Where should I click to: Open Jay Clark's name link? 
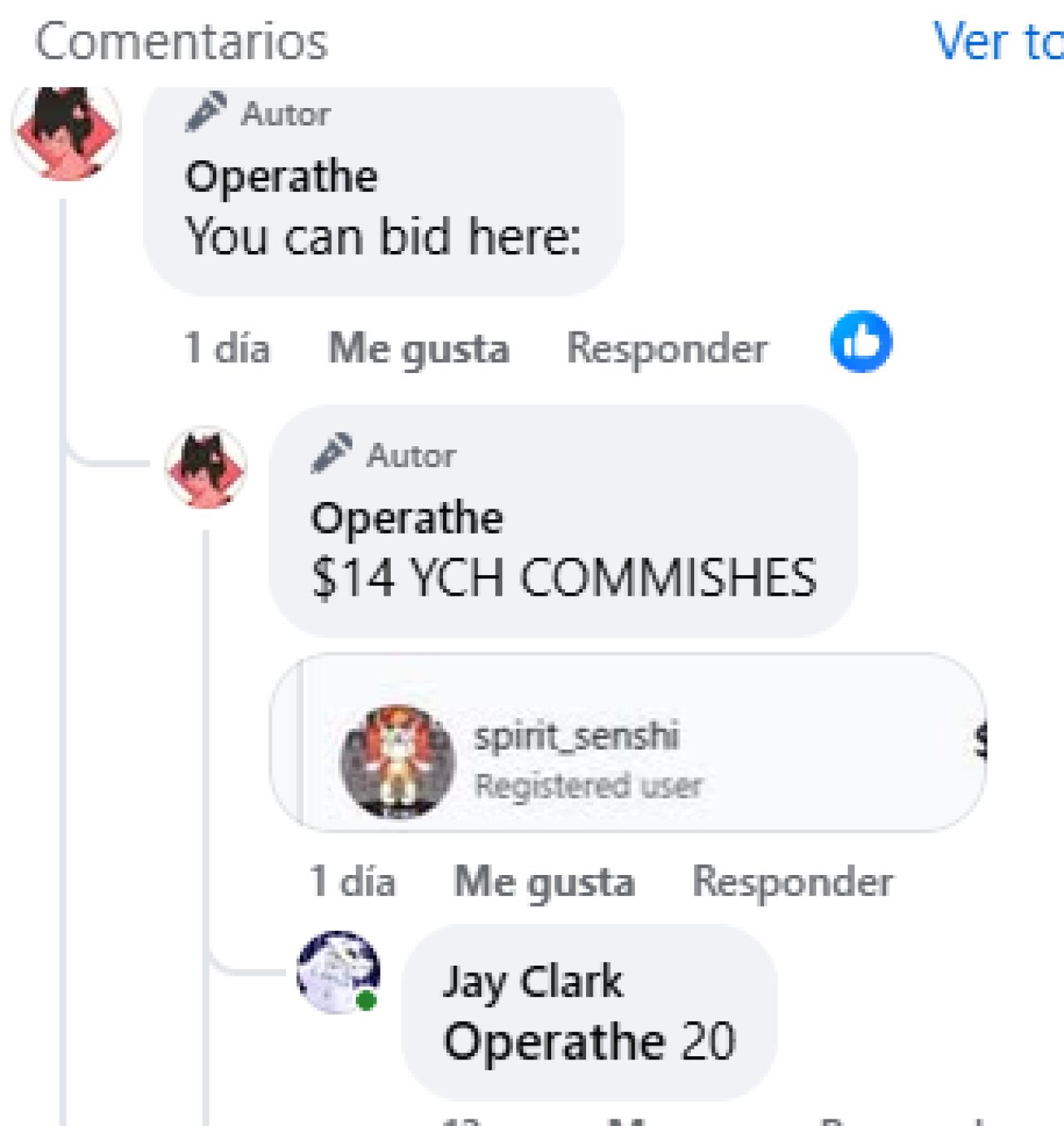pos(533,982)
